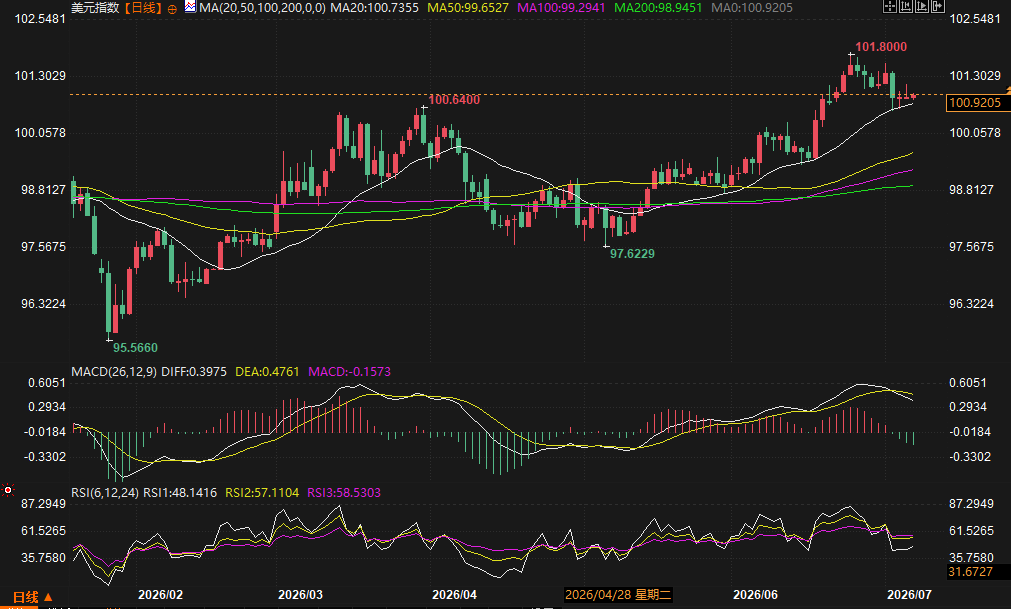This screenshot has width=1011, height=609.
Task: Toggle the MA50 line via its yellow label
Action: (468, 8)
